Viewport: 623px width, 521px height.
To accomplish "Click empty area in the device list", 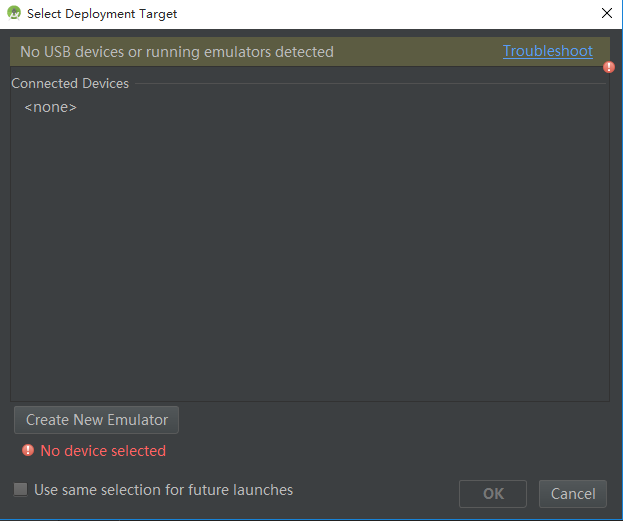I will pos(310,260).
